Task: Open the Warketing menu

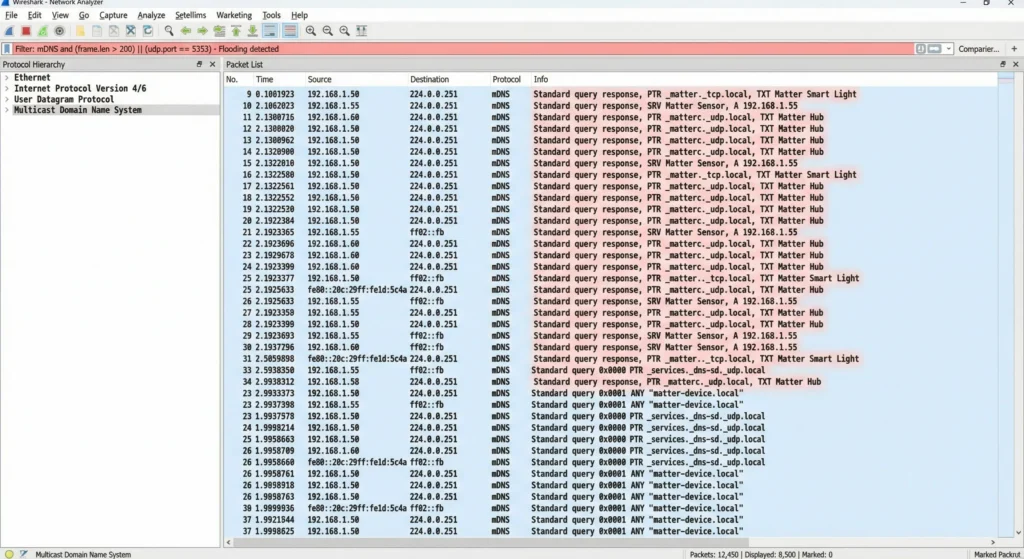Action: (234, 15)
